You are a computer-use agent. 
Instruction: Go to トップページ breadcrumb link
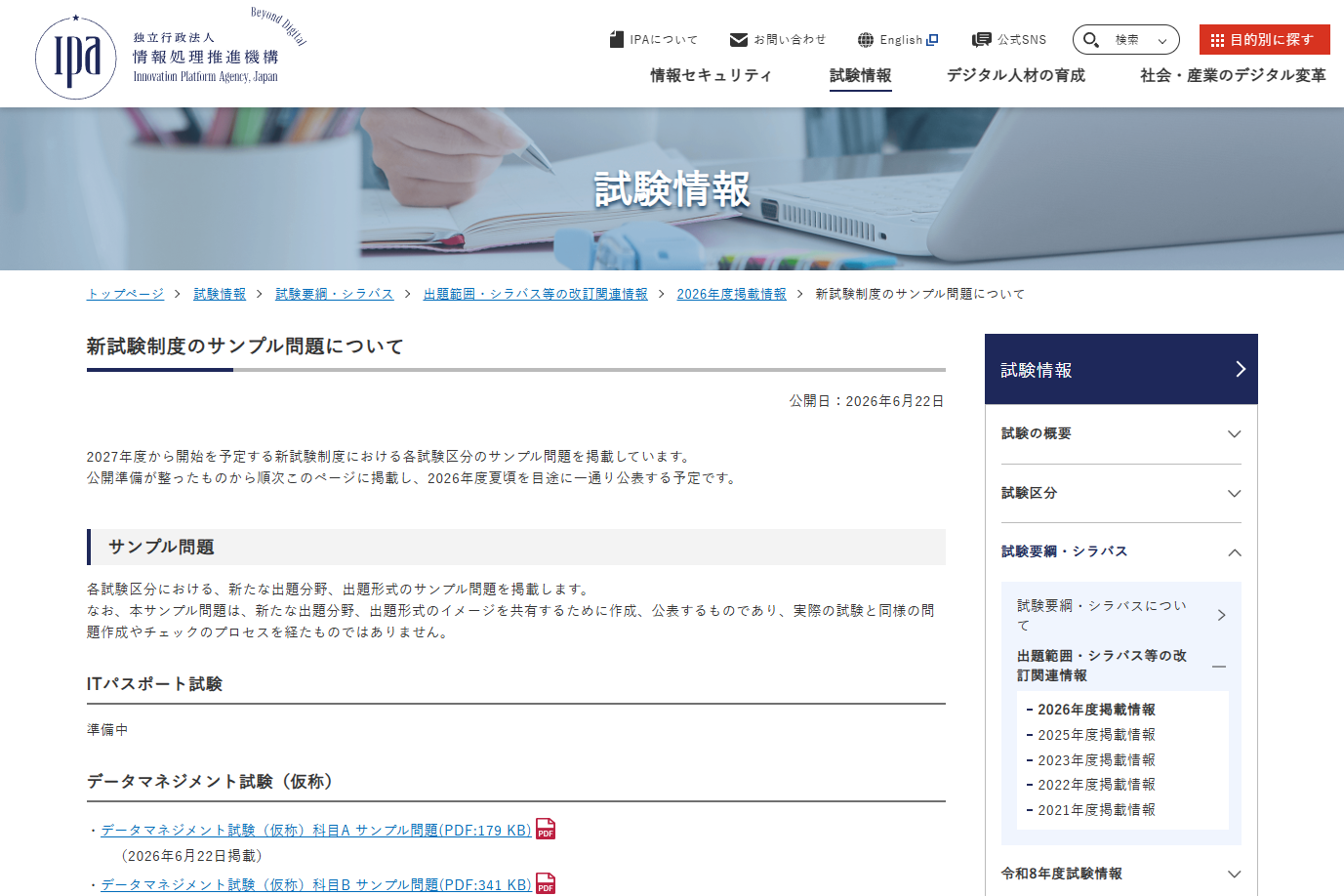(x=125, y=294)
